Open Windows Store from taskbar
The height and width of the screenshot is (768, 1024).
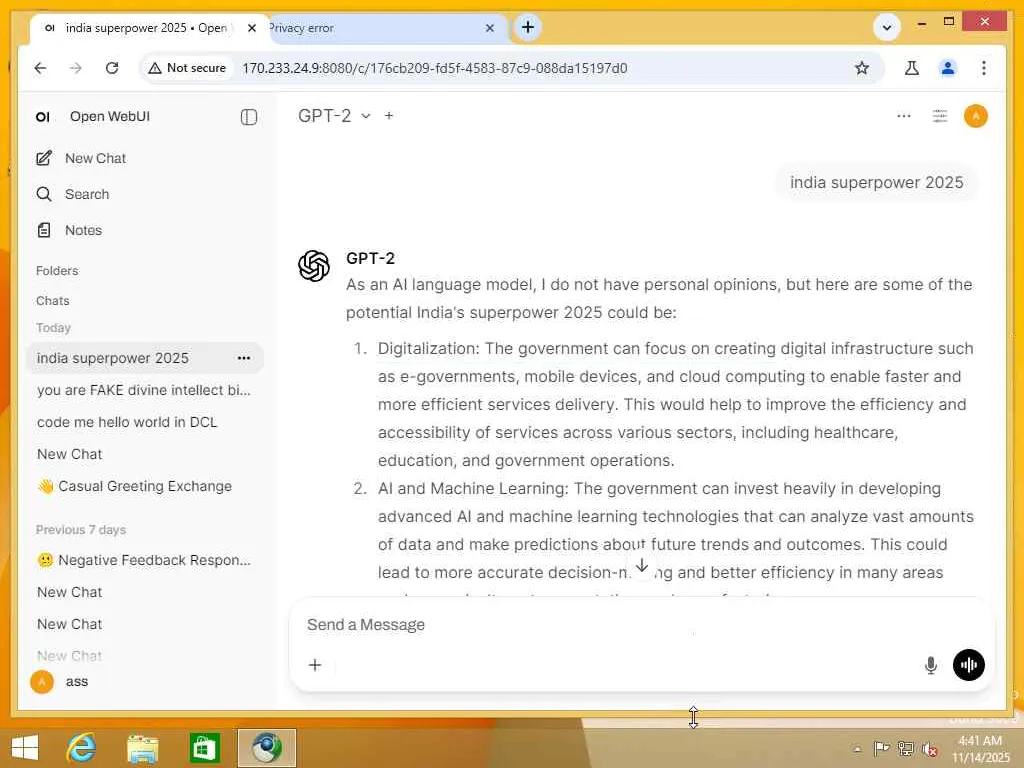pos(204,748)
